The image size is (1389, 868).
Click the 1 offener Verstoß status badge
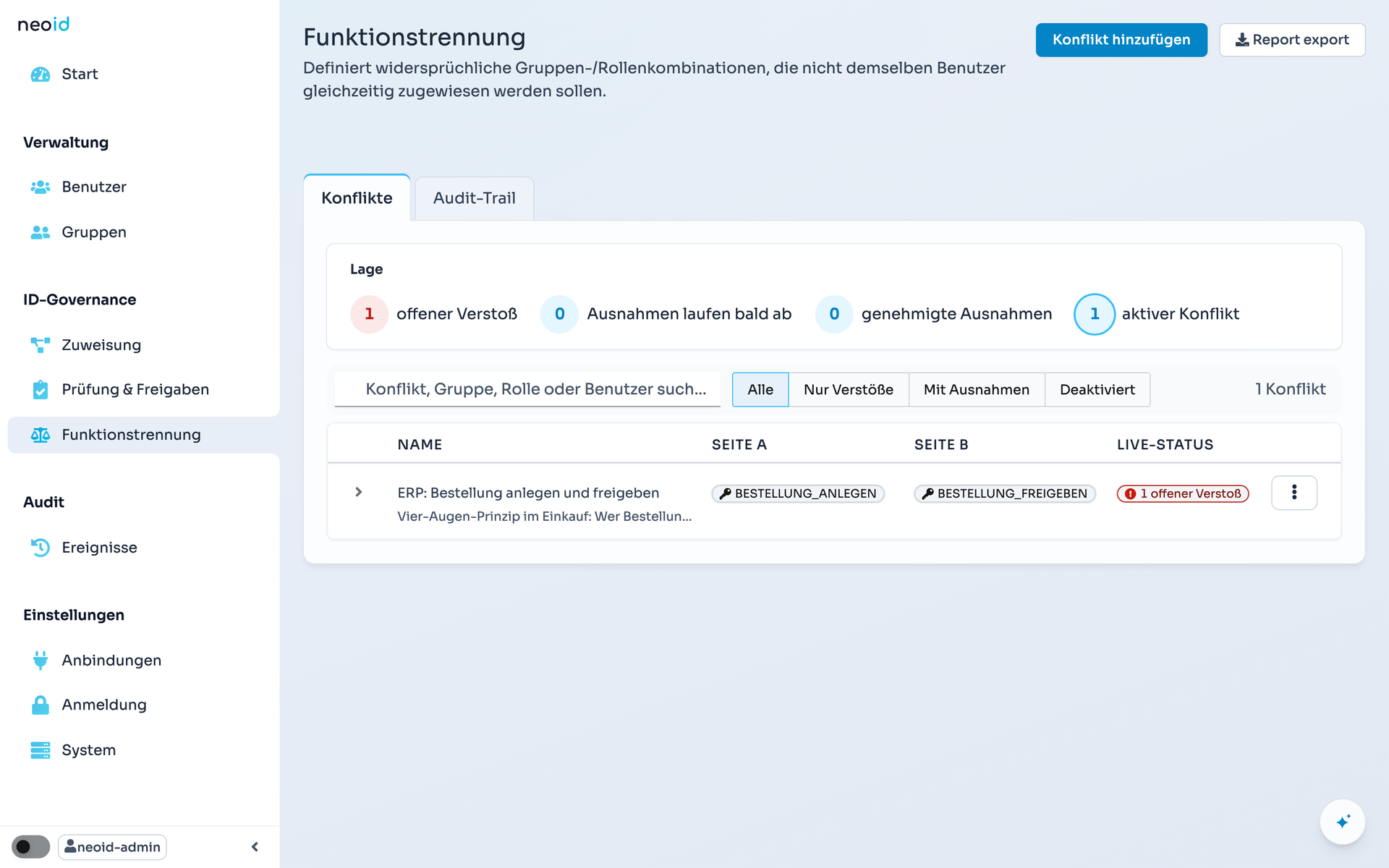(1183, 493)
